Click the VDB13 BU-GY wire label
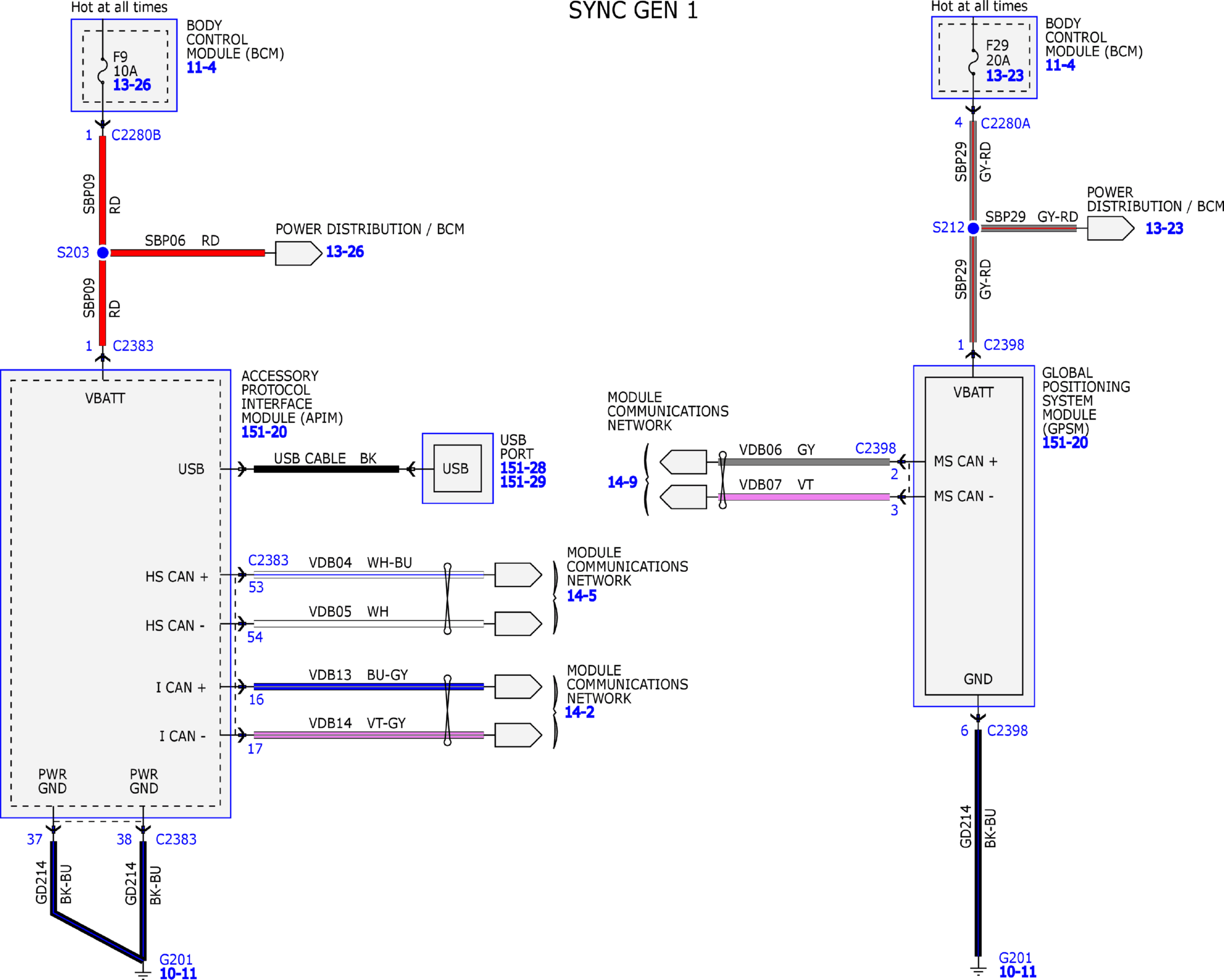Viewport: 1224px width, 980px height. click(359, 675)
